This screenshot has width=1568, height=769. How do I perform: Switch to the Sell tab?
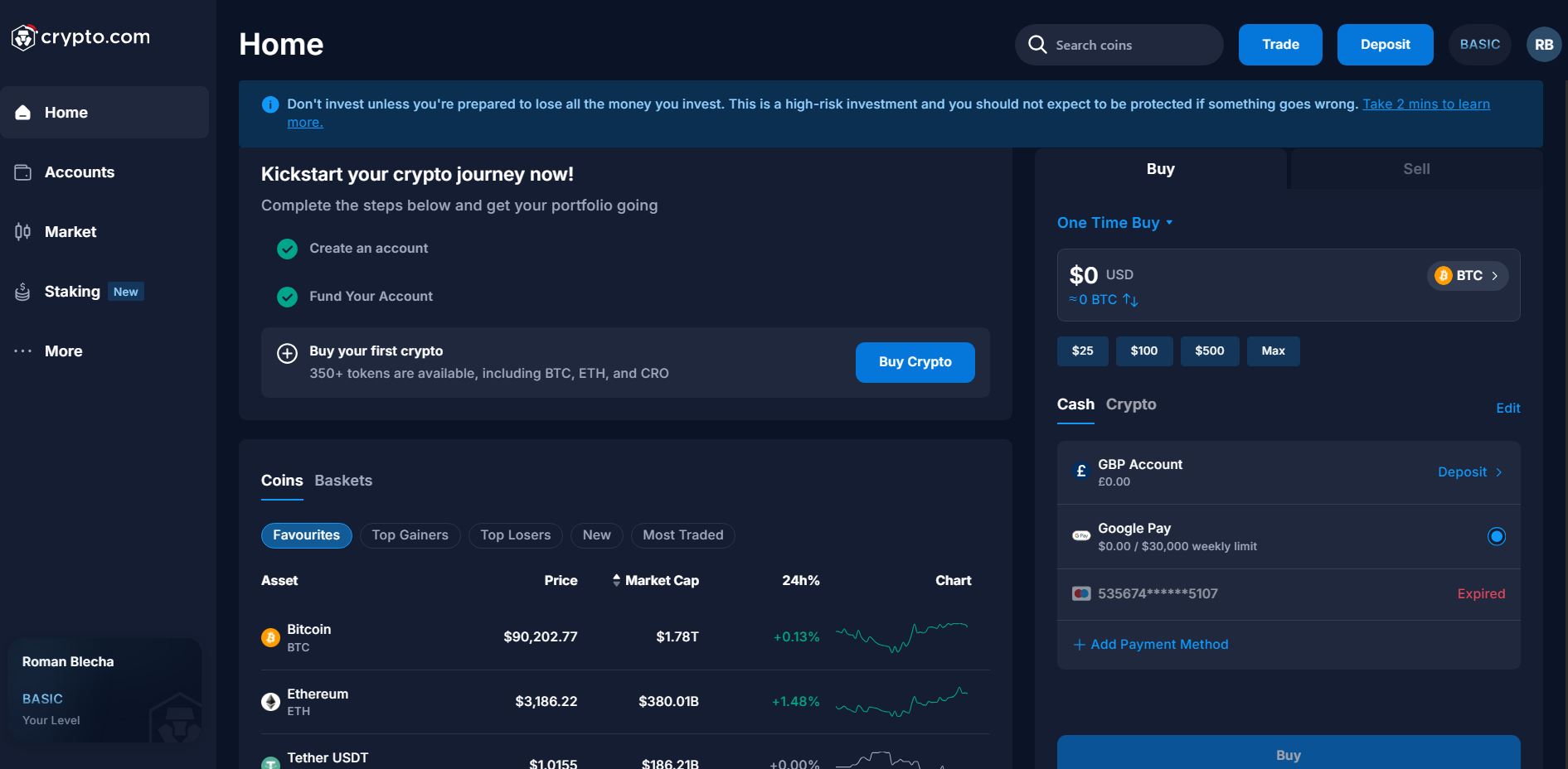1416,168
